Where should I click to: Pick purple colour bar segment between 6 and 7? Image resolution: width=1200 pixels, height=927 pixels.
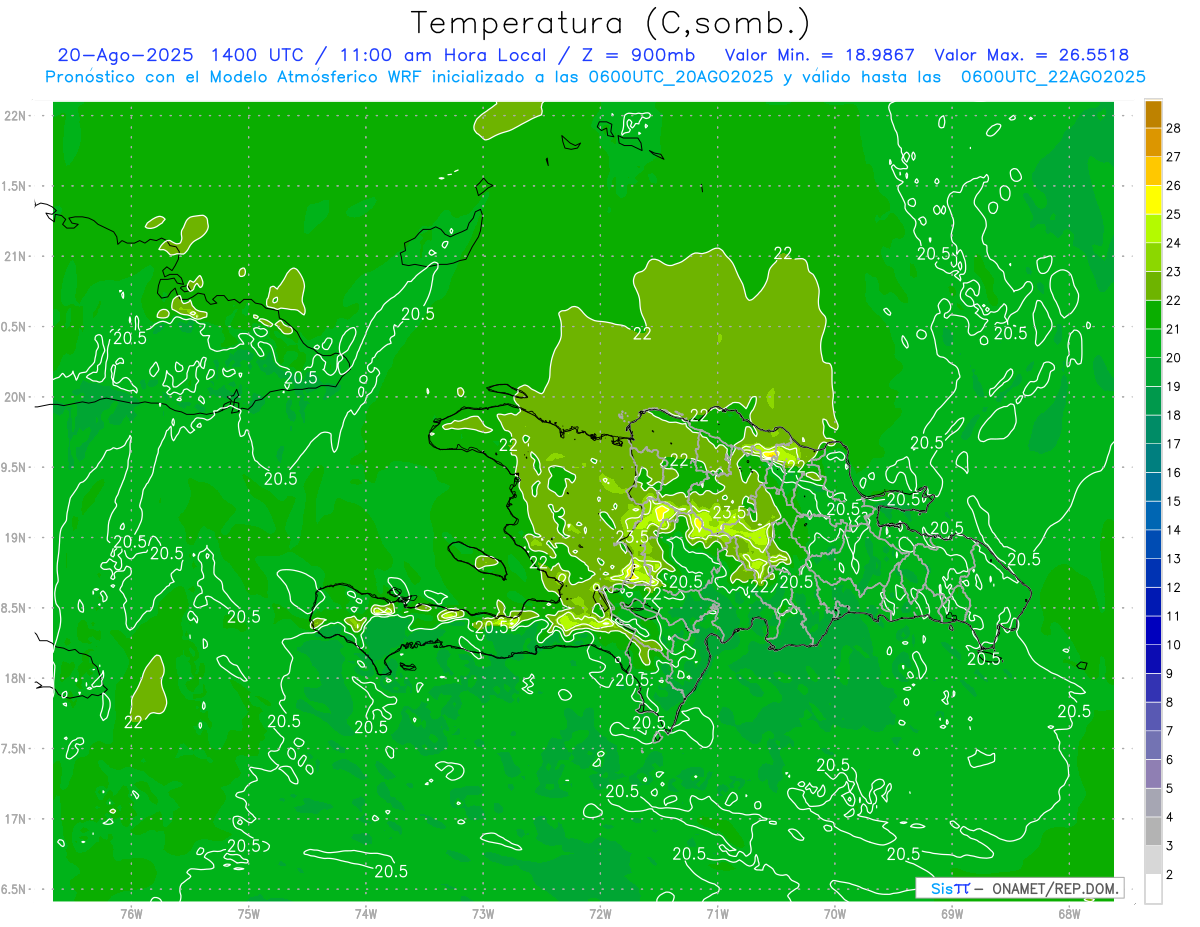(1153, 745)
